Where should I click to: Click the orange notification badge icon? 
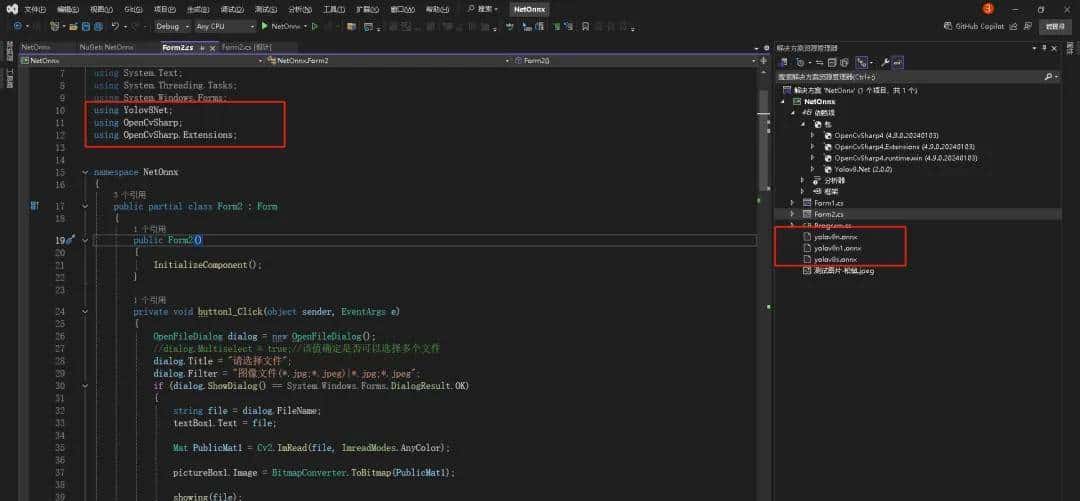pyautogui.click(x=988, y=9)
